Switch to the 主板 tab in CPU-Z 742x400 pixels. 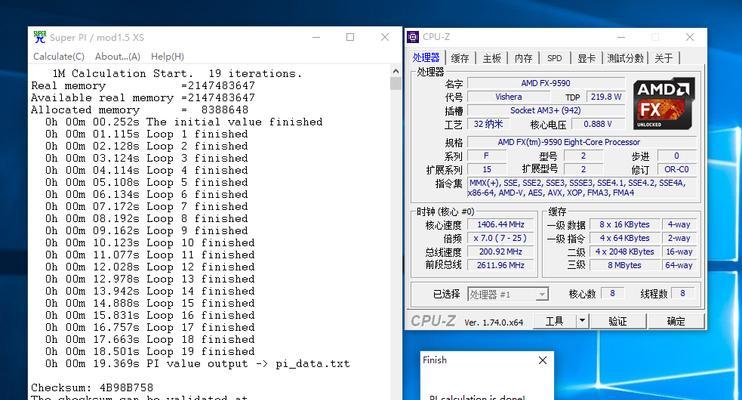(492, 58)
